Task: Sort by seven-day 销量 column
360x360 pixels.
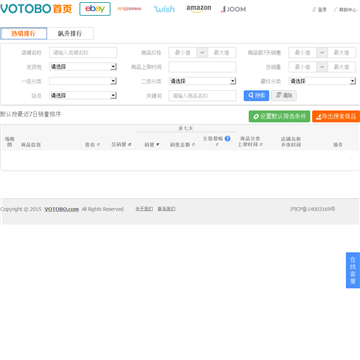Action: [x=152, y=145]
